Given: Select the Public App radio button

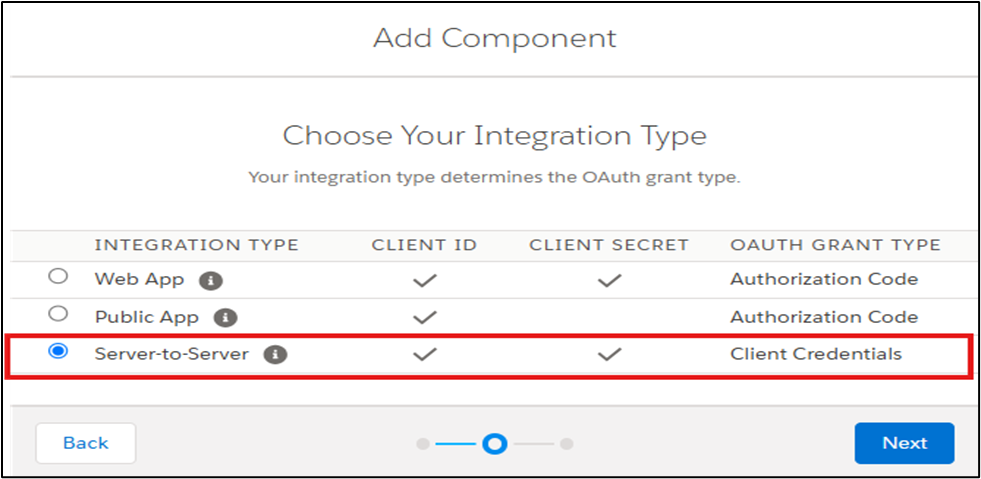Looking at the screenshot, I should click(x=58, y=313).
